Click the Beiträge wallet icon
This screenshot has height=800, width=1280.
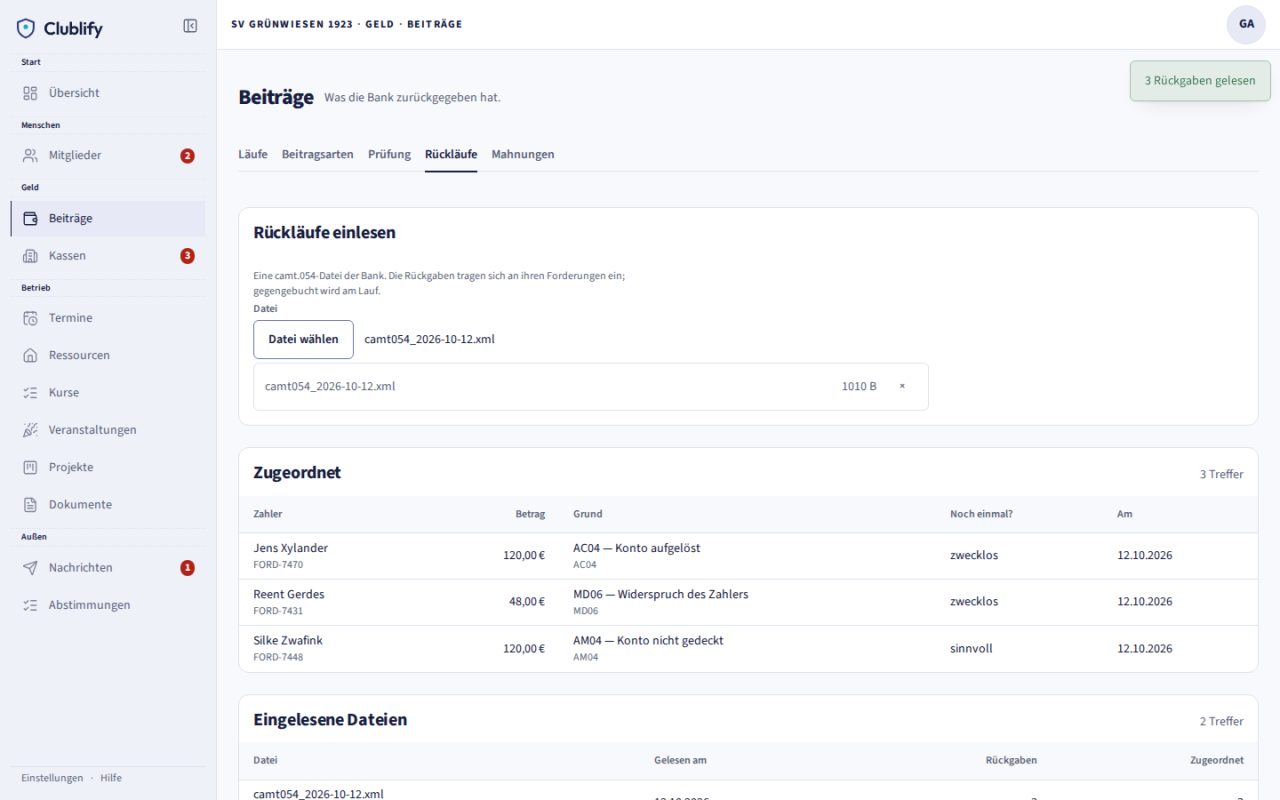click(30, 218)
